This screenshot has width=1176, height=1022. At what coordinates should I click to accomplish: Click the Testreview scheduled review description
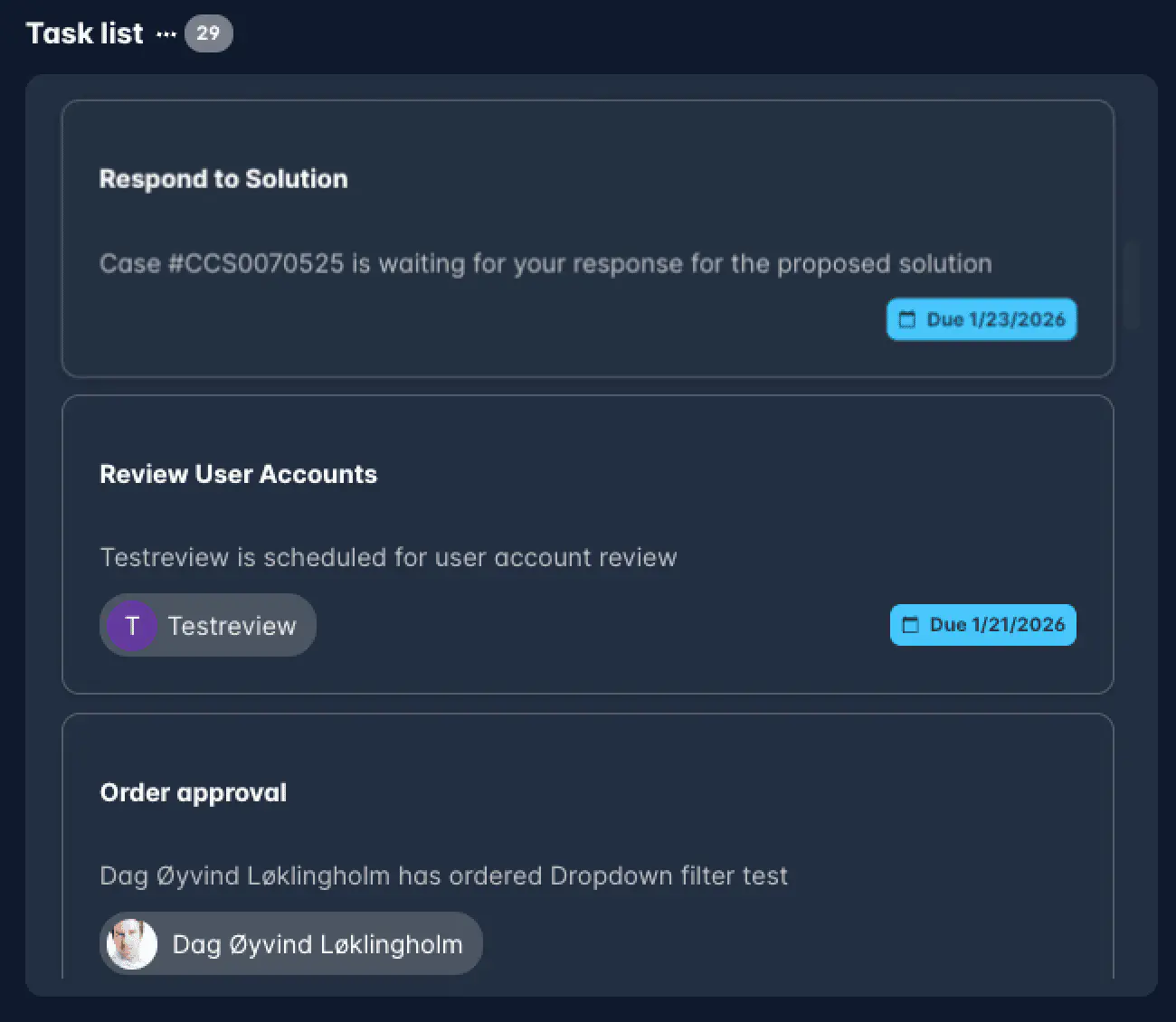(388, 557)
